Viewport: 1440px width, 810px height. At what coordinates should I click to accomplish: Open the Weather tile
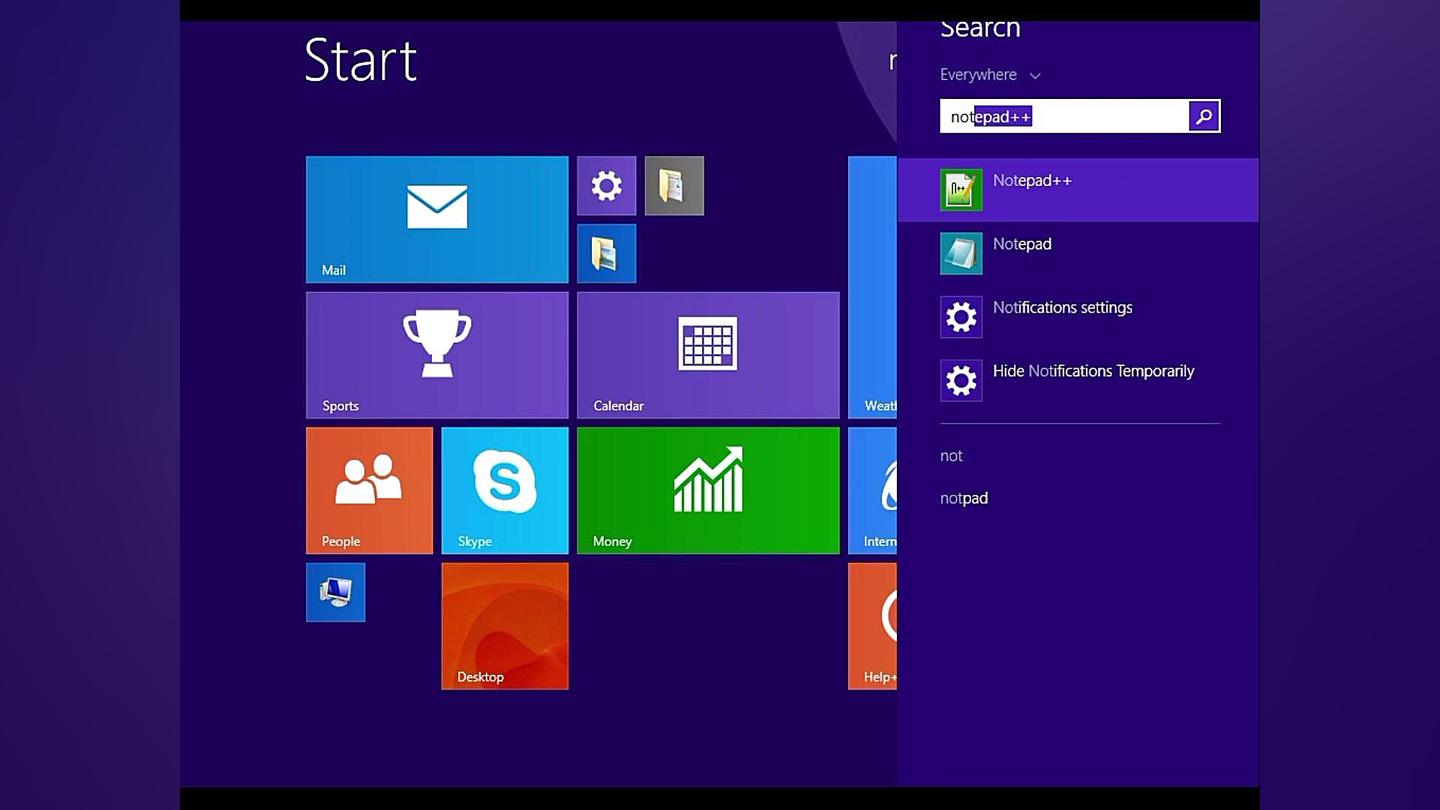tap(872, 287)
